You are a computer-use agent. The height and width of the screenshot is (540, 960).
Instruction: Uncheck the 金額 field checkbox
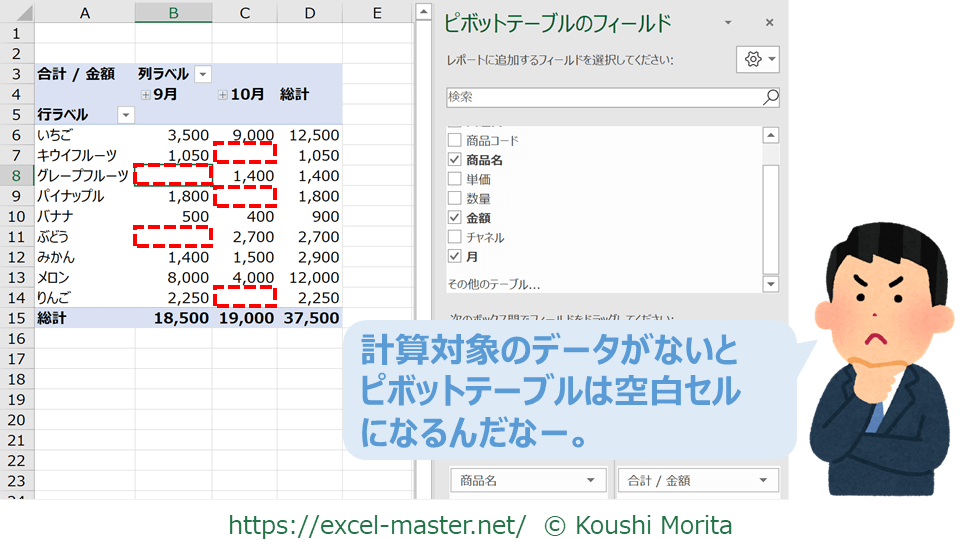pyautogui.click(x=455, y=218)
